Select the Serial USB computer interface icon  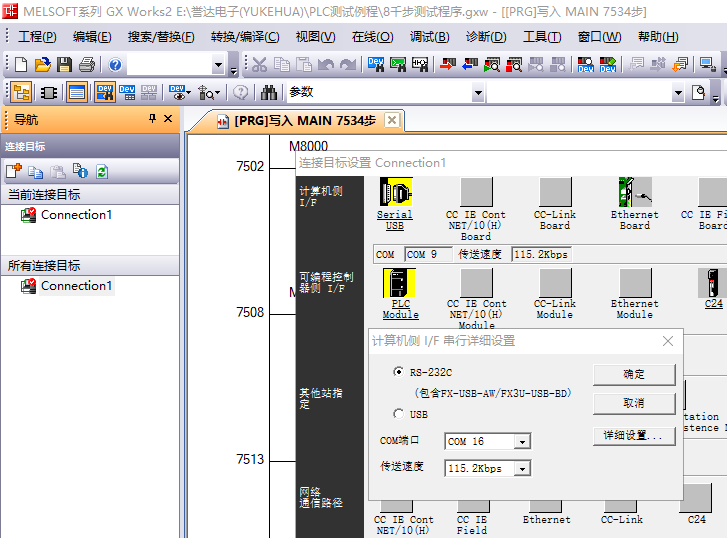point(395,192)
